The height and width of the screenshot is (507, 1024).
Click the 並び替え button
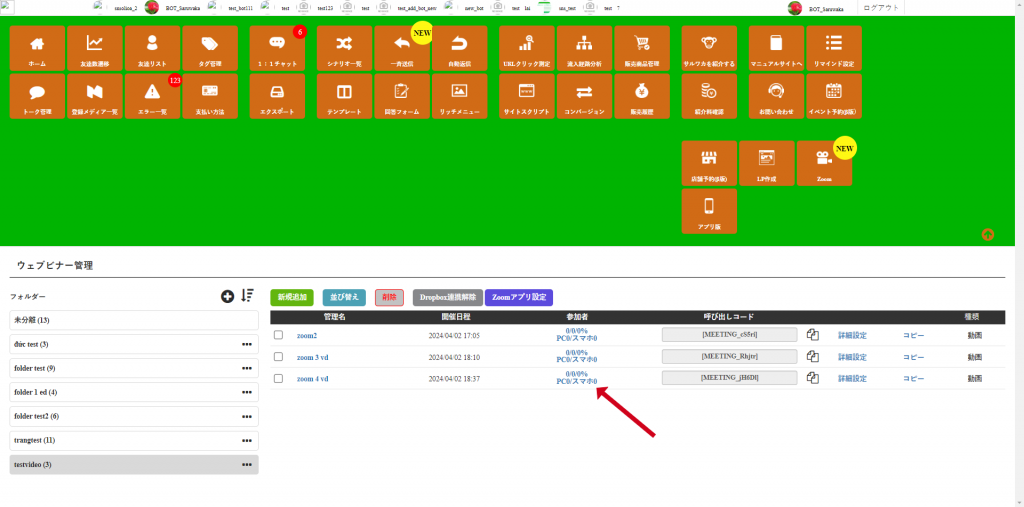[344, 297]
